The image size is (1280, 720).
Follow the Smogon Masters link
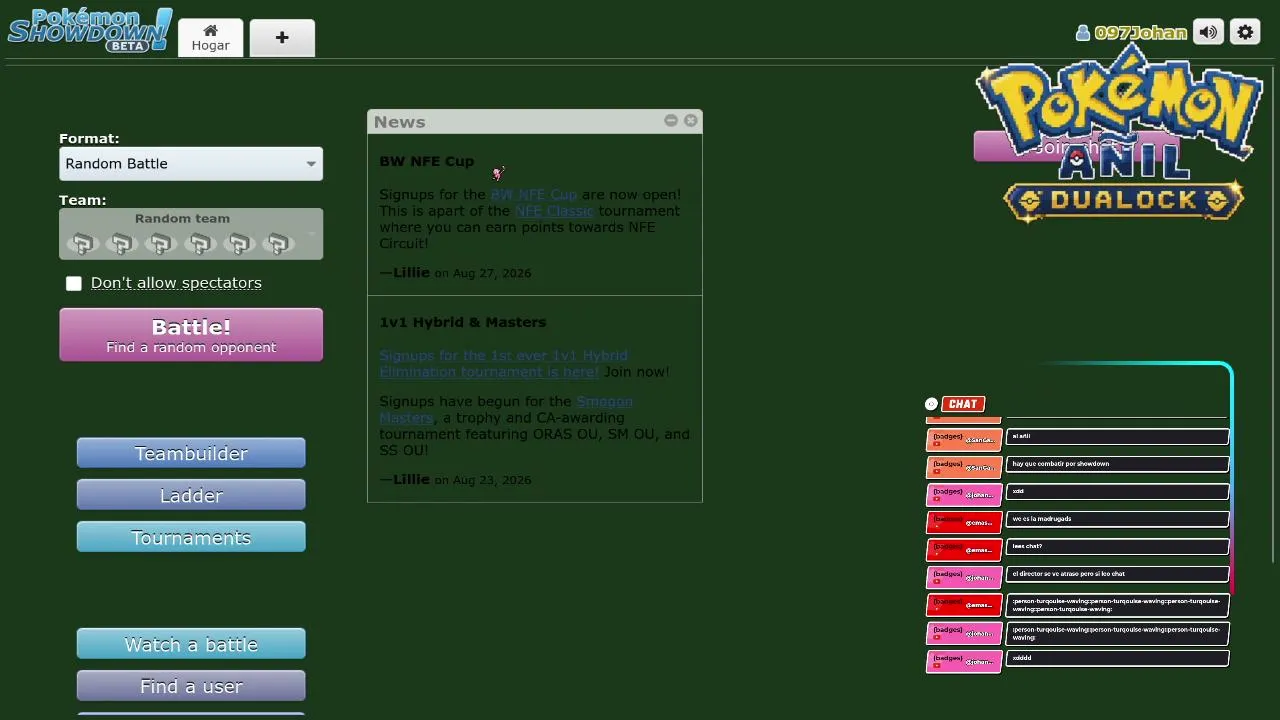click(x=506, y=410)
